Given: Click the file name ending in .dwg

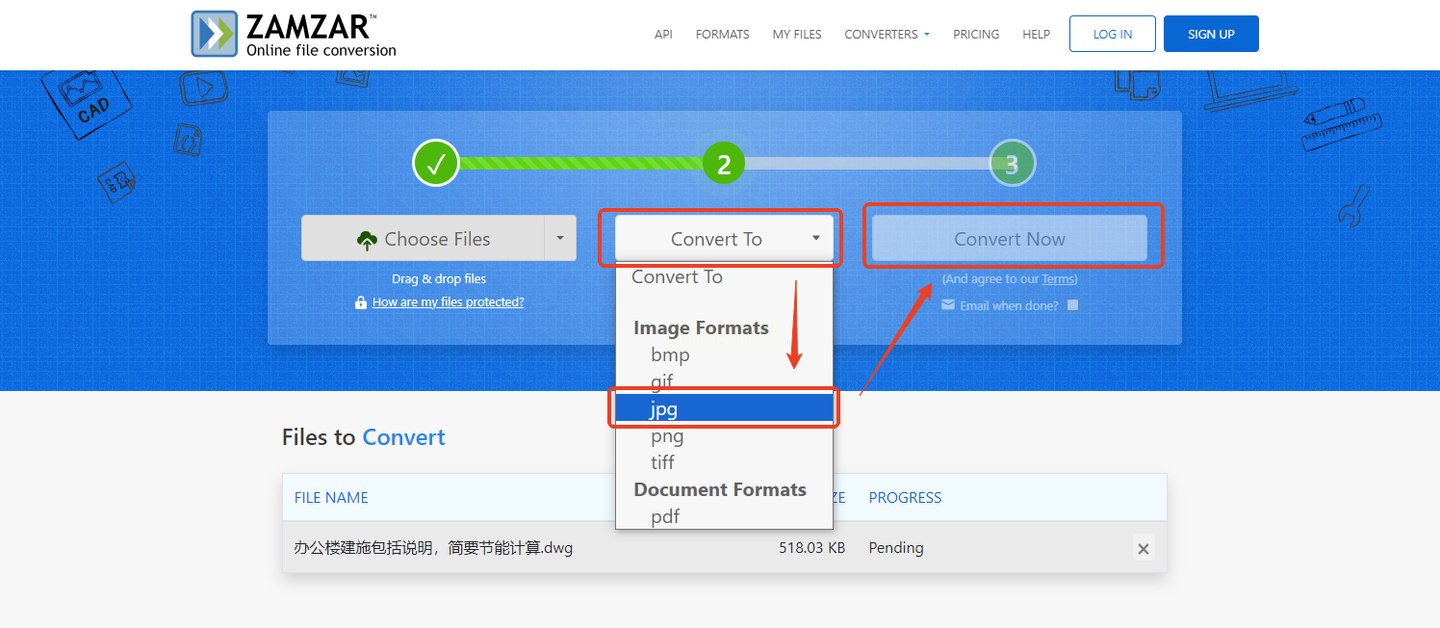Looking at the screenshot, I should (x=433, y=548).
